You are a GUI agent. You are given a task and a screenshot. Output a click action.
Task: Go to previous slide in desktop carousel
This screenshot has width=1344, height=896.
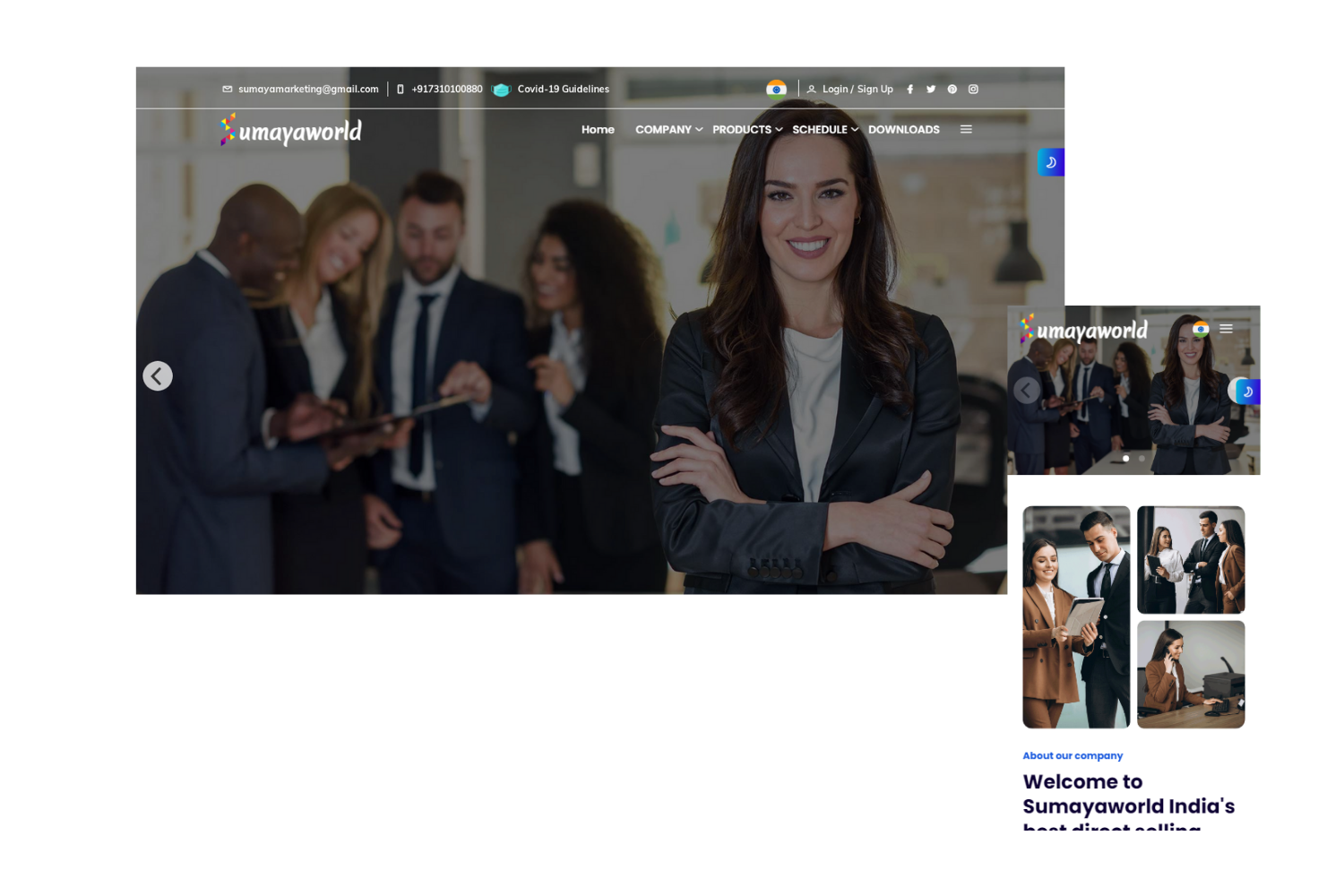click(158, 376)
